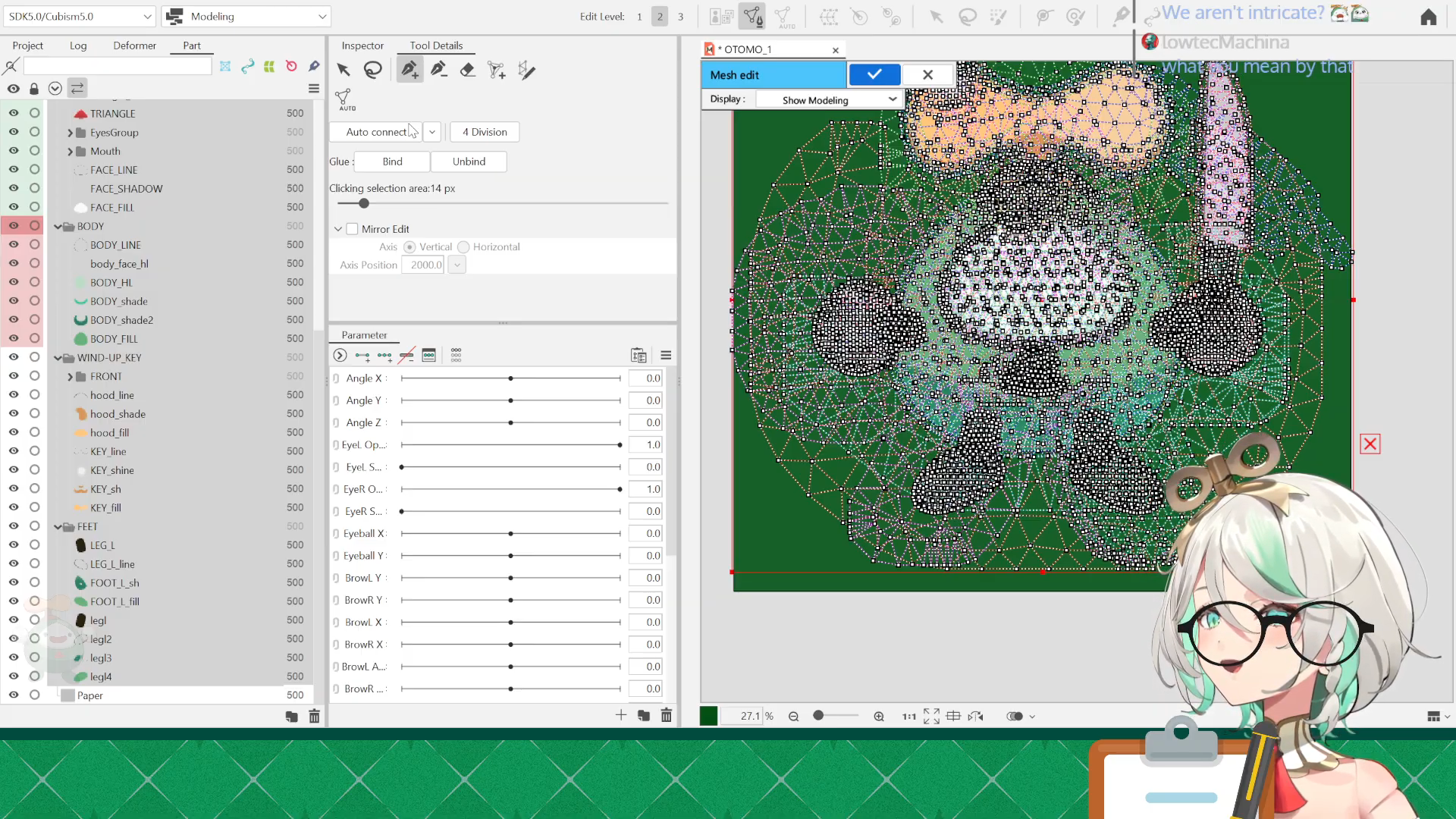Switch to the Deformer tab
Image resolution: width=1456 pixels, height=819 pixels.
134,45
